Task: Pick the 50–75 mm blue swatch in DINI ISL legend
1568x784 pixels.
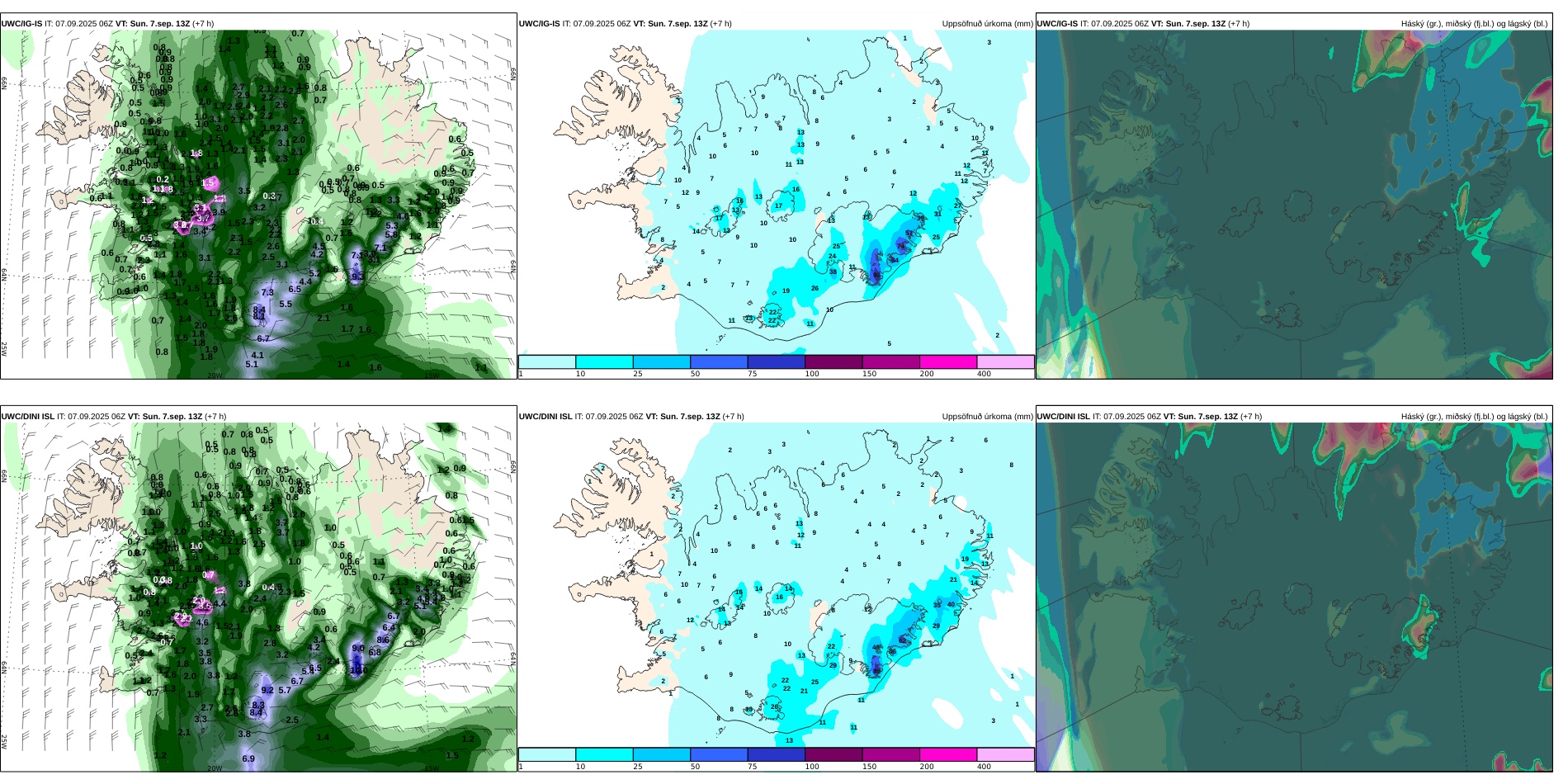Action: click(719, 754)
